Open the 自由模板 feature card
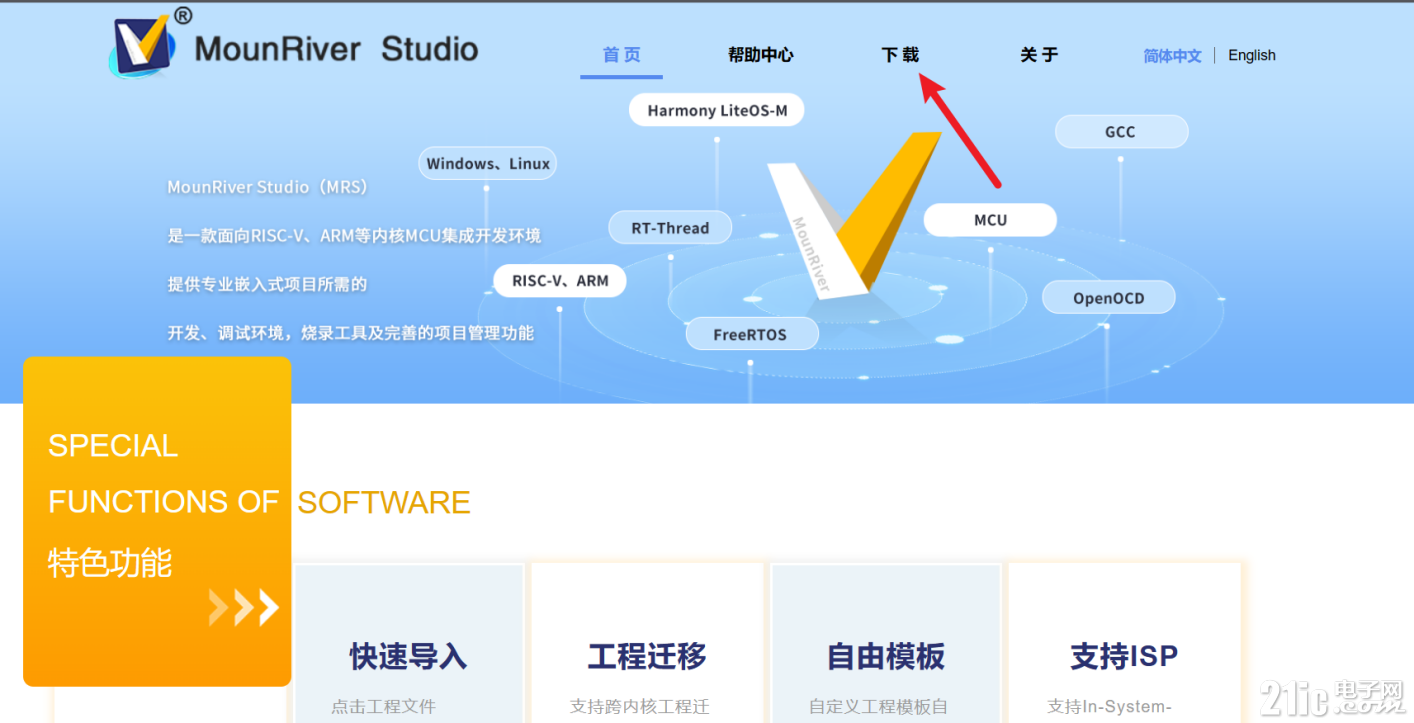The height and width of the screenshot is (723, 1414). click(886, 643)
